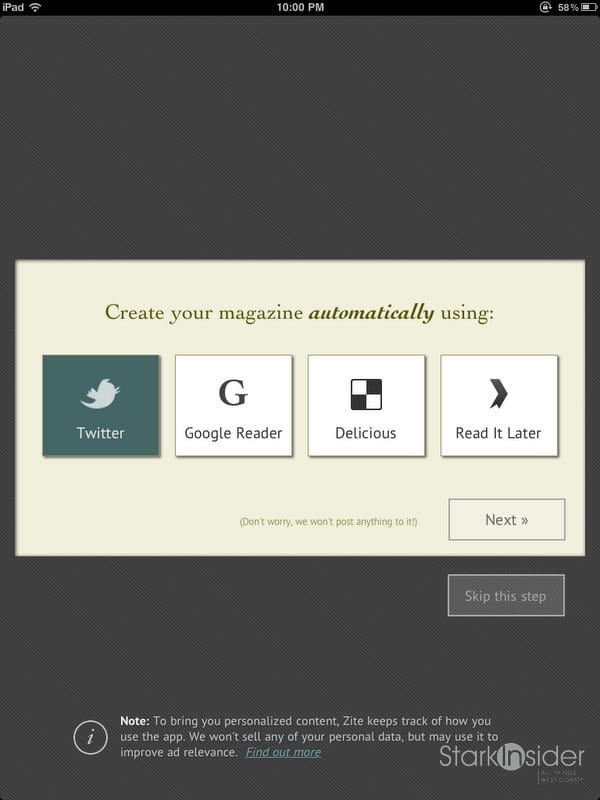Tap the battery icon in the status bar
The image size is (600, 800).
coord(587,7)
